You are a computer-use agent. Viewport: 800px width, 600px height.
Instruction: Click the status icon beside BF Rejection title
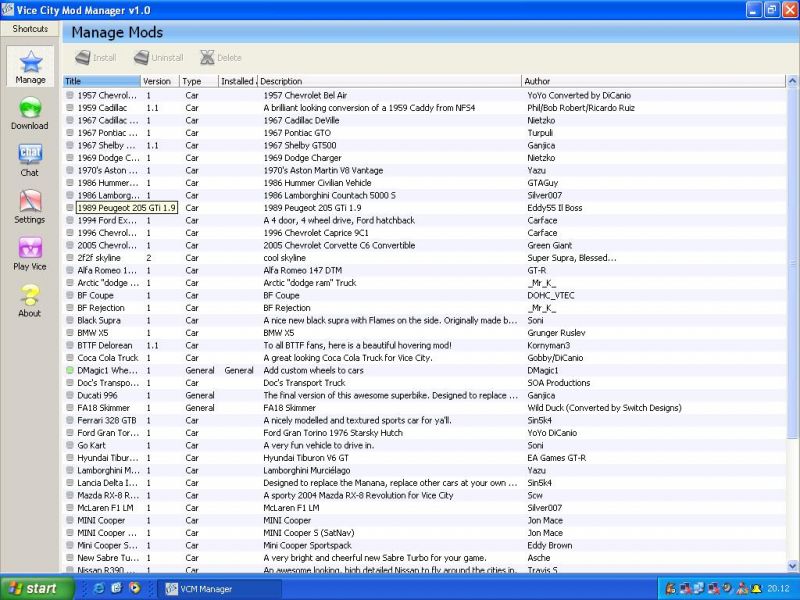pos(70,308)
